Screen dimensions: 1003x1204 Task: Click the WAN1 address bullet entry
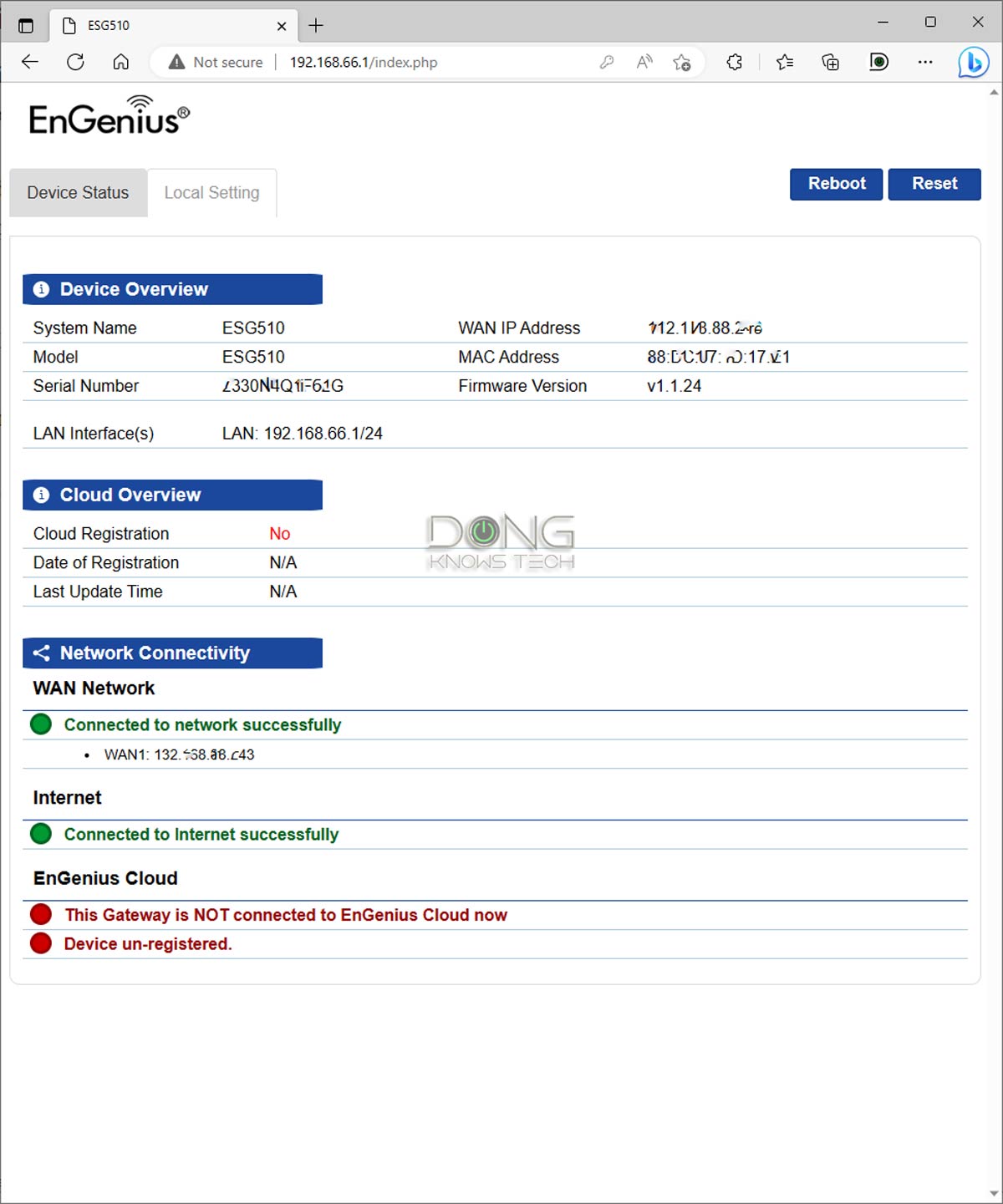tap(179, 754)
